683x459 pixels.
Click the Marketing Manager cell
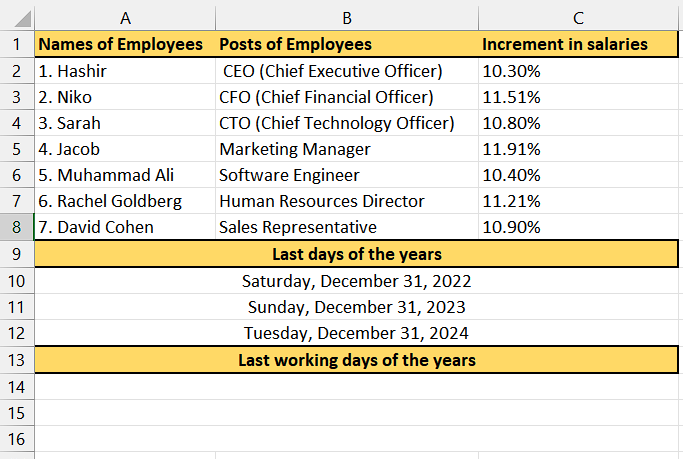347,149
